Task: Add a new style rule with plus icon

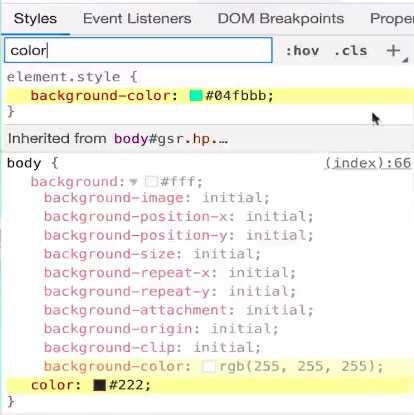Action: coord(393,51)
